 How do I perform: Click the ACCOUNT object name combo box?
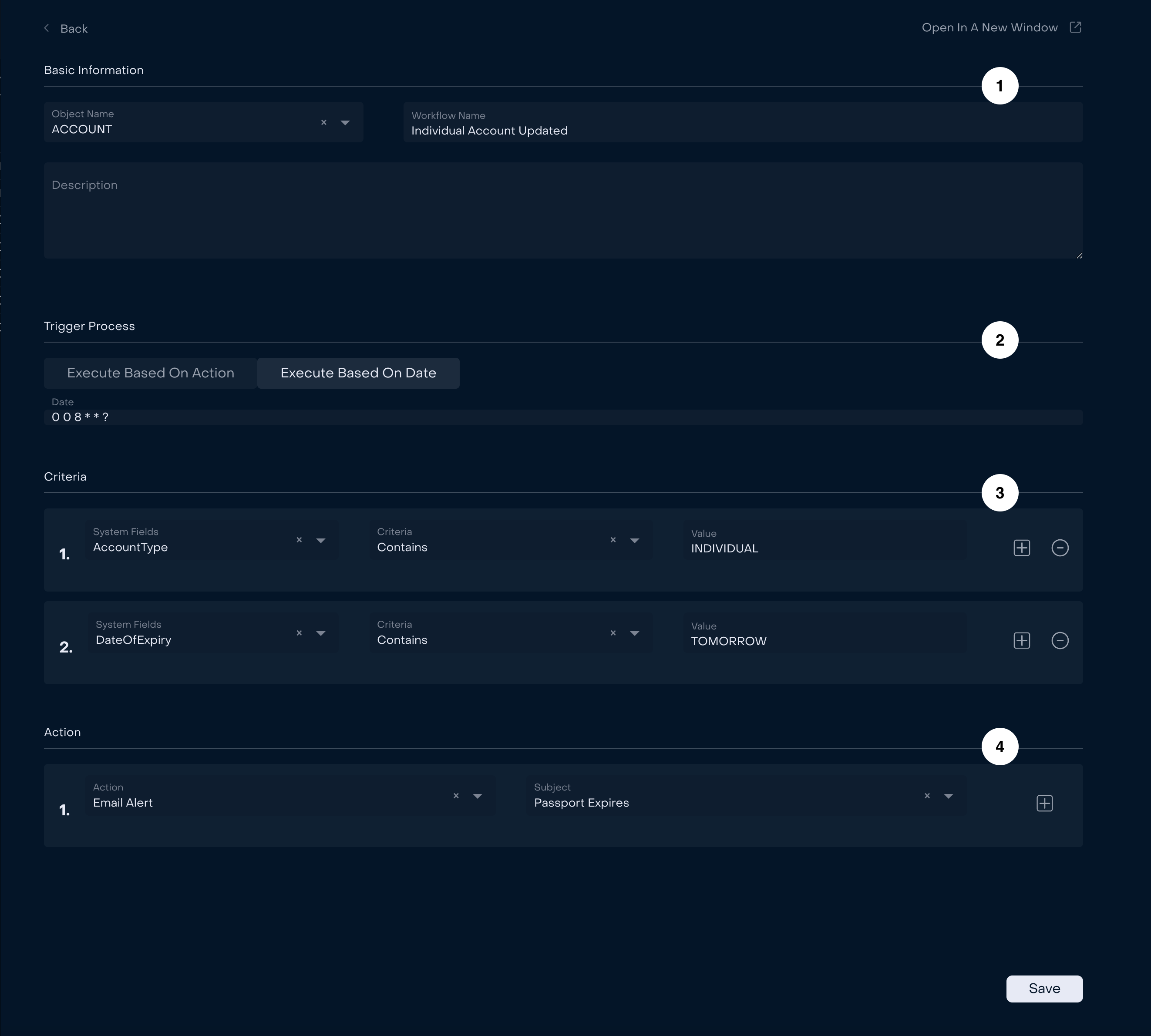203,122
